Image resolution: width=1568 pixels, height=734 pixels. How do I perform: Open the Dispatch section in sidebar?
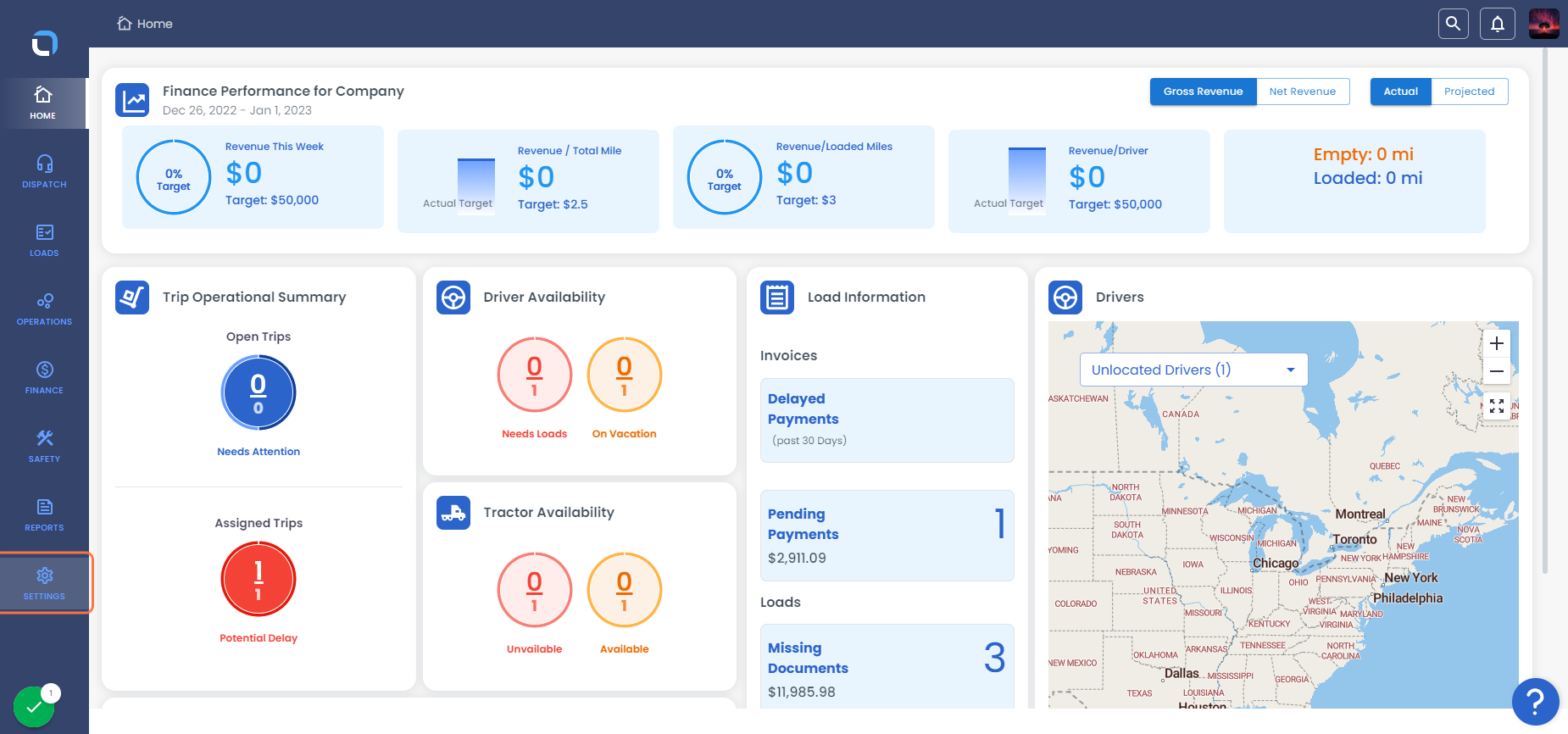[44, 171]
